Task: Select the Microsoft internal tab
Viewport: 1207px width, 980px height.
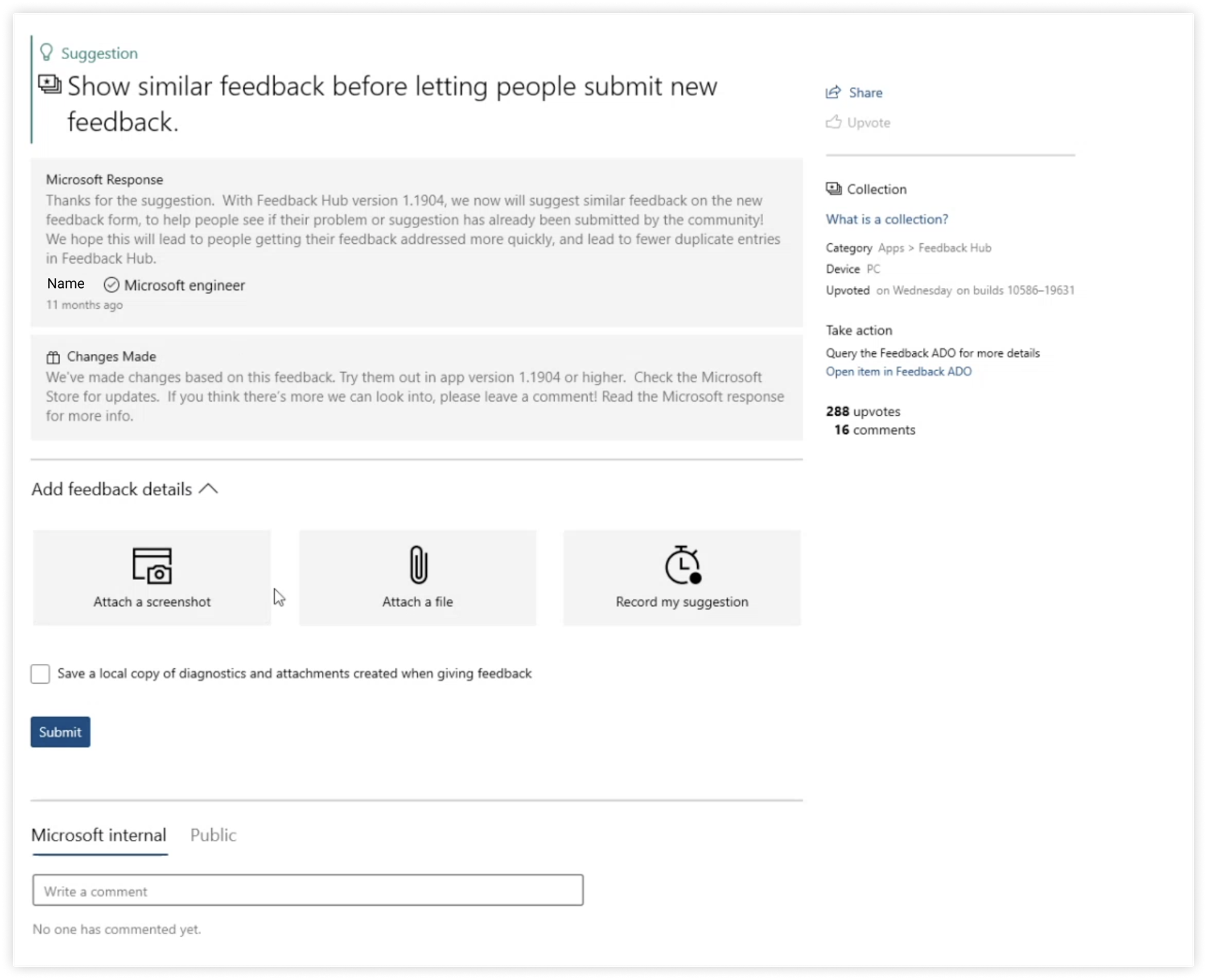Action: [x=99, y=835]
